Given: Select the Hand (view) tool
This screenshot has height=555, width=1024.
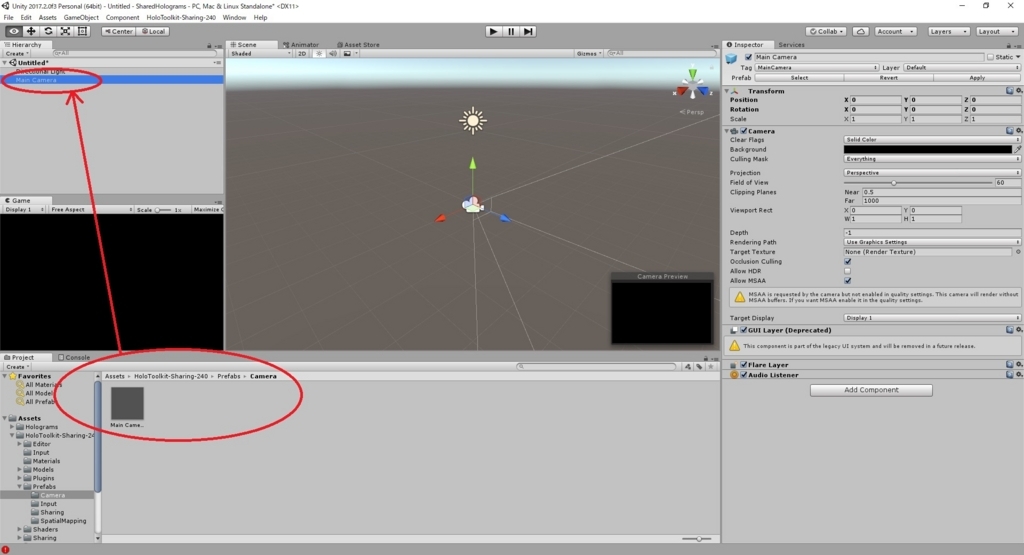Looking at the screenshot, I should click(13, 31).
